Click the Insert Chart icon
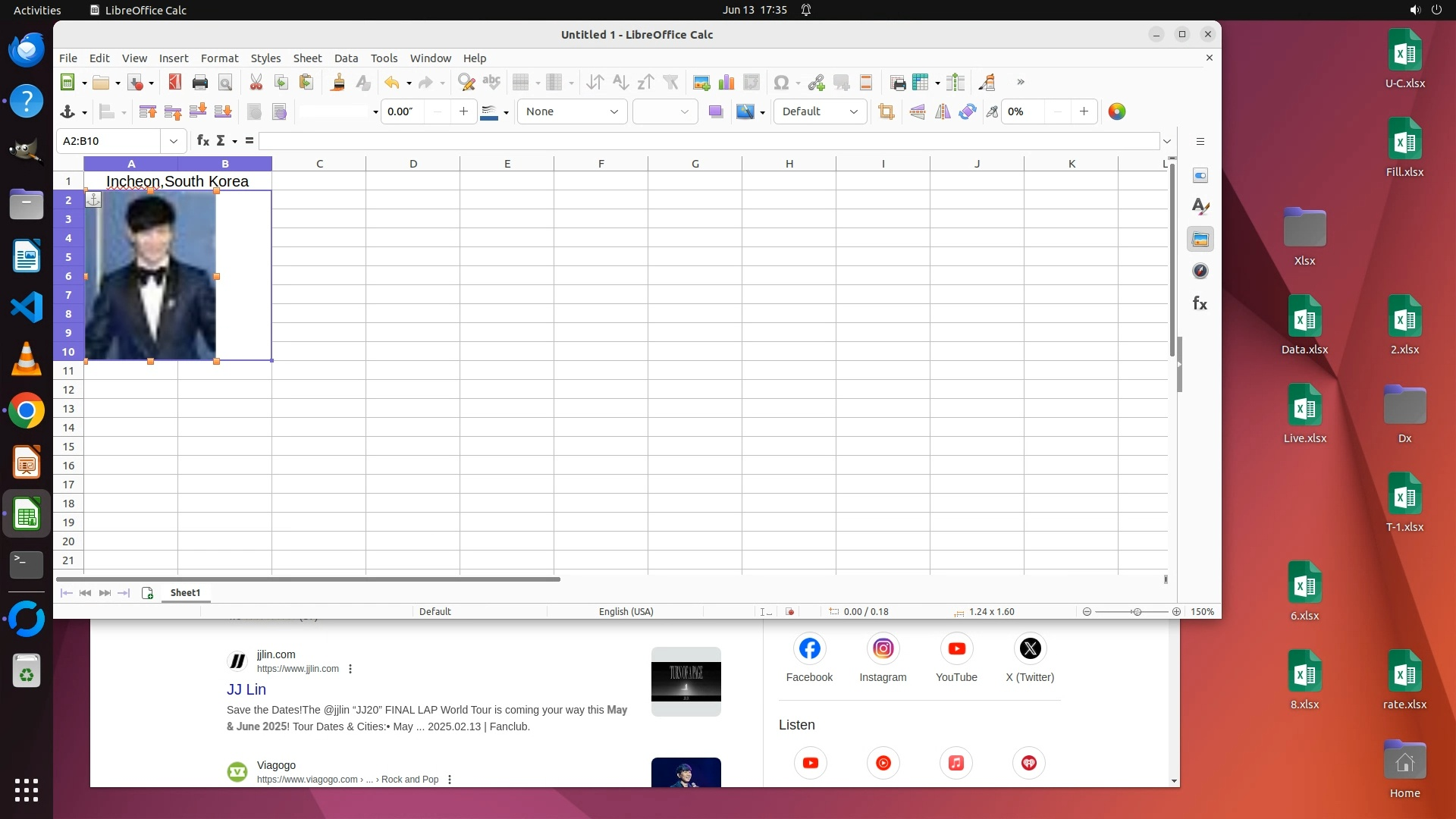Viewport: 1456px width, 819px height. 726,83
